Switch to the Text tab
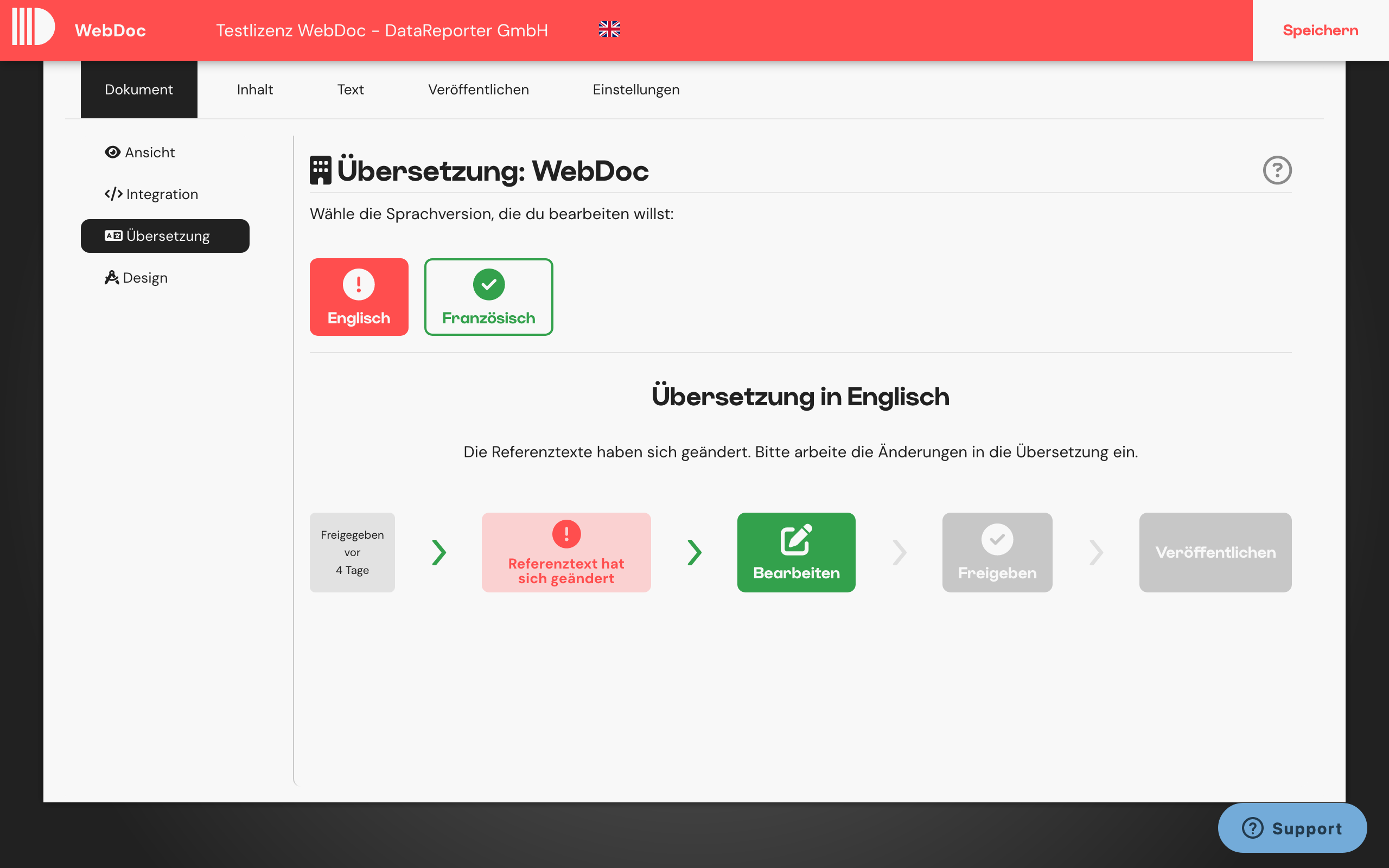Image resolution: width=1389 pixels, height=868 pixels. pyautogui.click(x=350, y=89)
